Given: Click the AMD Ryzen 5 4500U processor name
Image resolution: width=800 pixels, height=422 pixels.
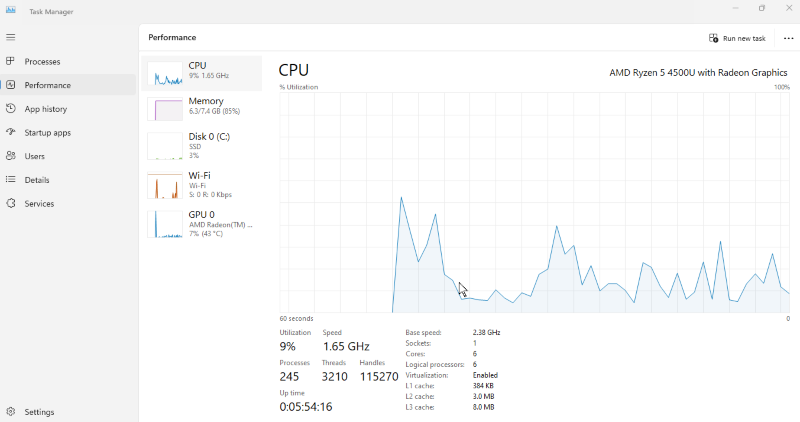Looking at the screenshot, I should [x=698, y=72].
